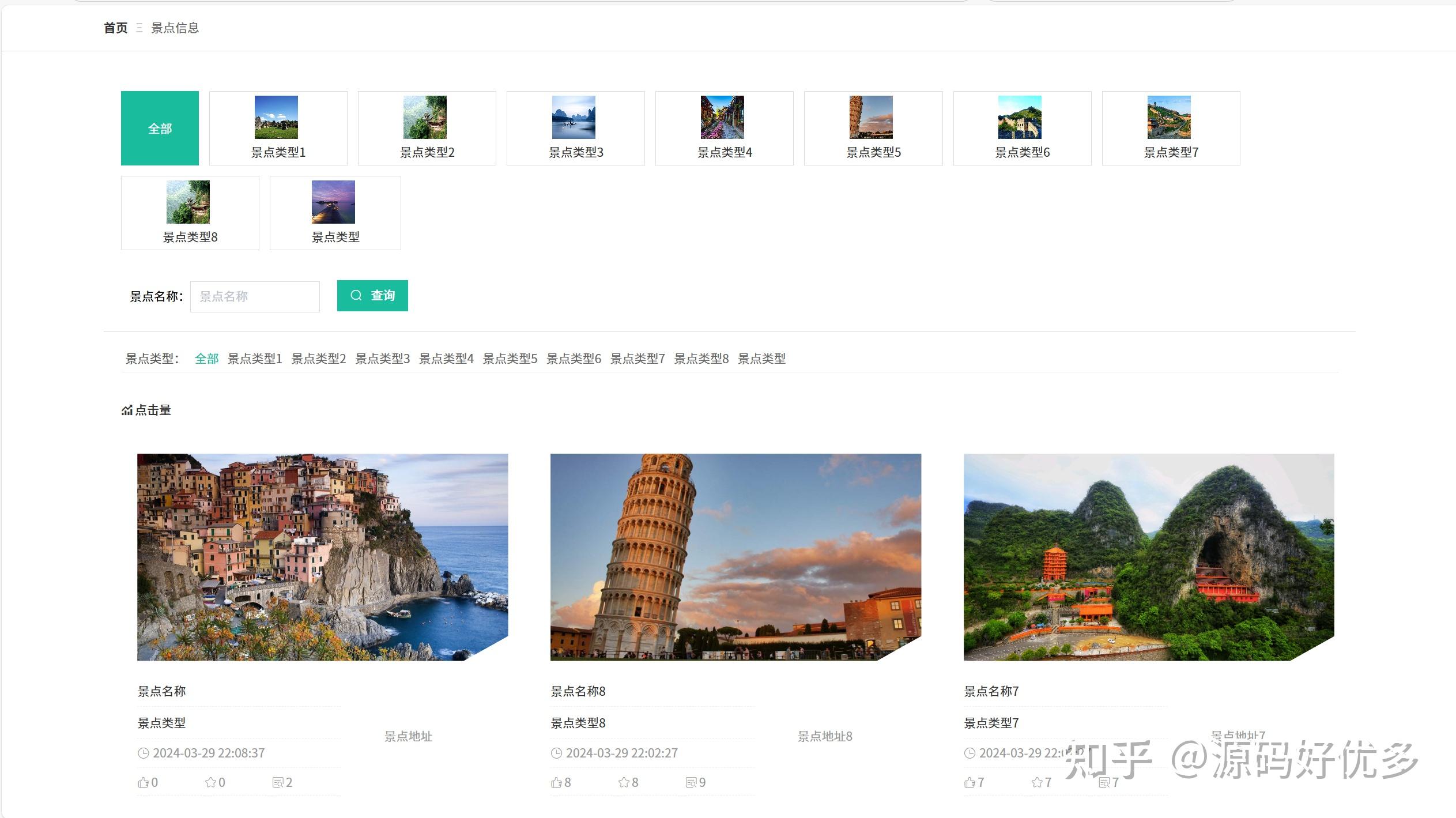
Task: Click the clock icon next to 2024-03-29 22:02:27
Action: pos(556,752)
